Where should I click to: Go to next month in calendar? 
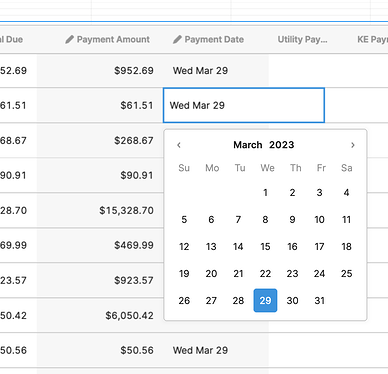click(x=353, y=145)
